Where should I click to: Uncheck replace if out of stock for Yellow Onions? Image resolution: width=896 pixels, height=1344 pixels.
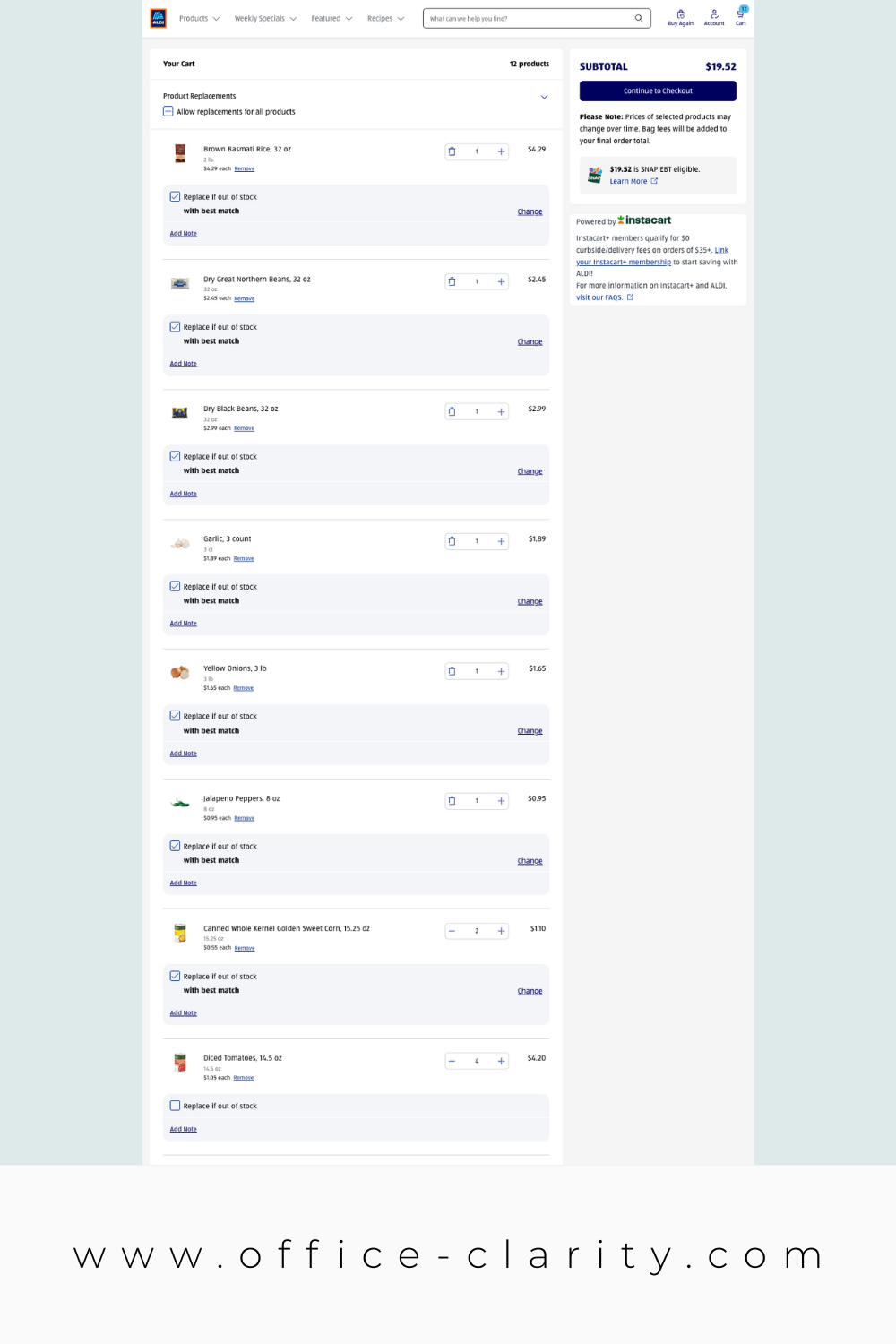(176, 716)
